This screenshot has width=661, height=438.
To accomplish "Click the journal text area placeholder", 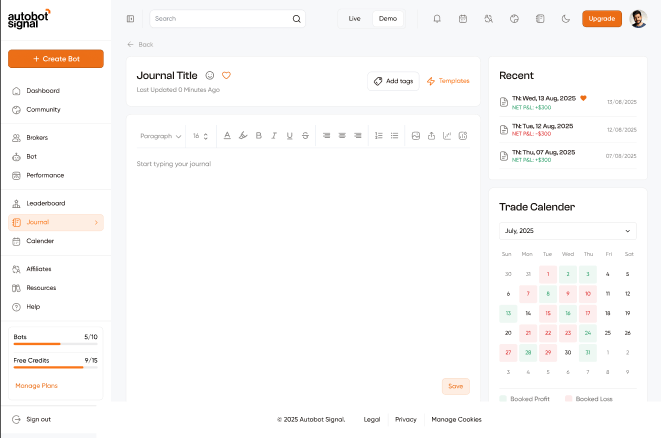I will (x=174, y=164).
